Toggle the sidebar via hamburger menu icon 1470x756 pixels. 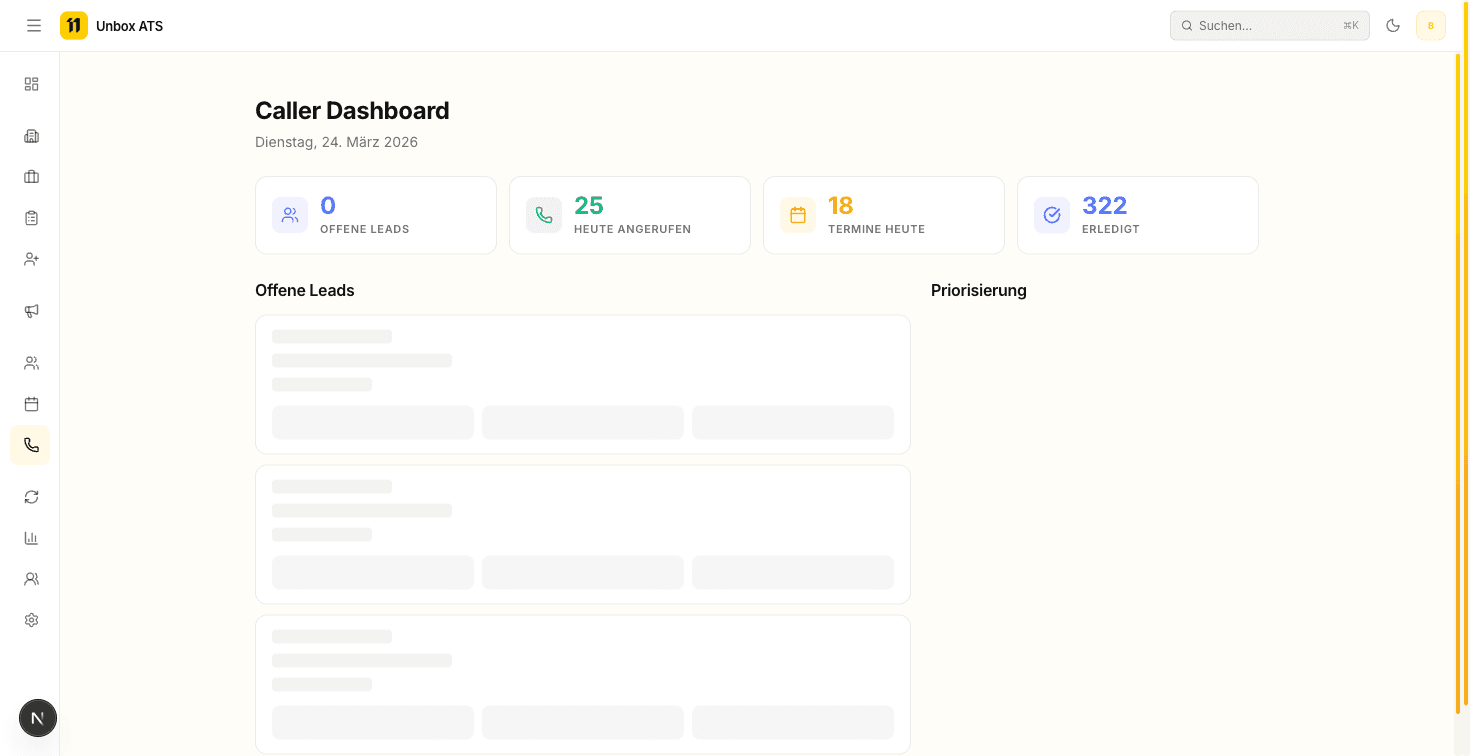tap(33, 25)
